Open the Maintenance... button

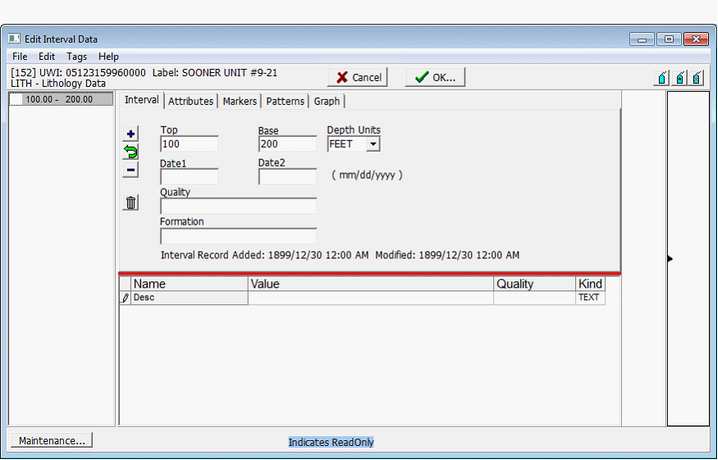pos(51,440)
